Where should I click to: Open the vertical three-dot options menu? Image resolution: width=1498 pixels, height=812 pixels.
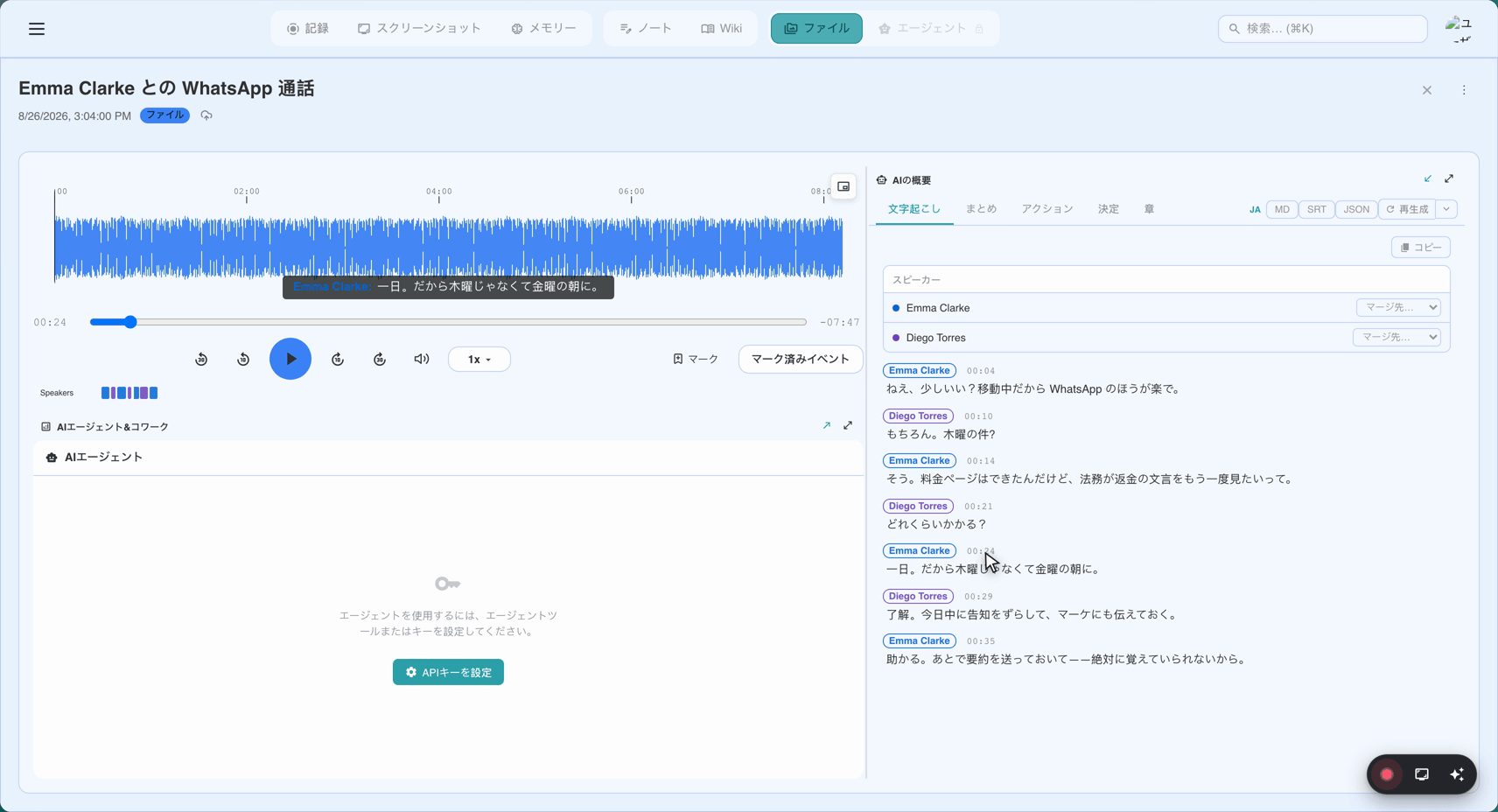pyautogui.click(x=1464, y=90)
